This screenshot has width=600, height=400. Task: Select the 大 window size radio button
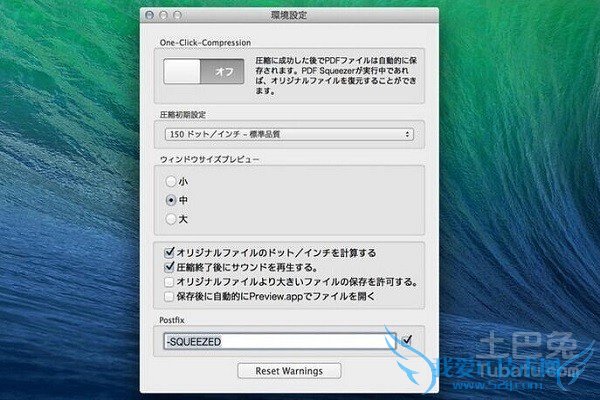point(171,219)
